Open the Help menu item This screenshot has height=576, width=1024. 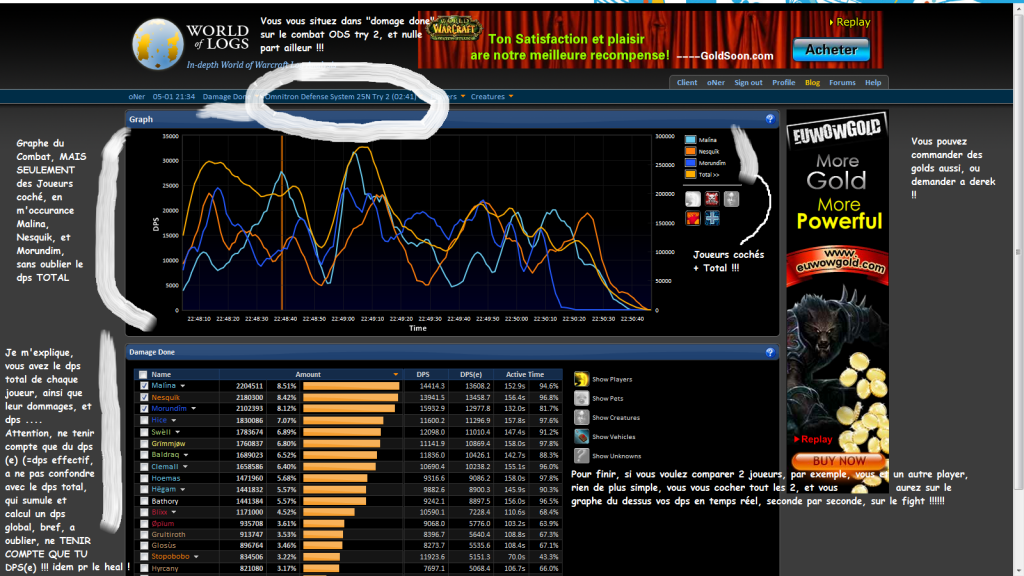872,82
